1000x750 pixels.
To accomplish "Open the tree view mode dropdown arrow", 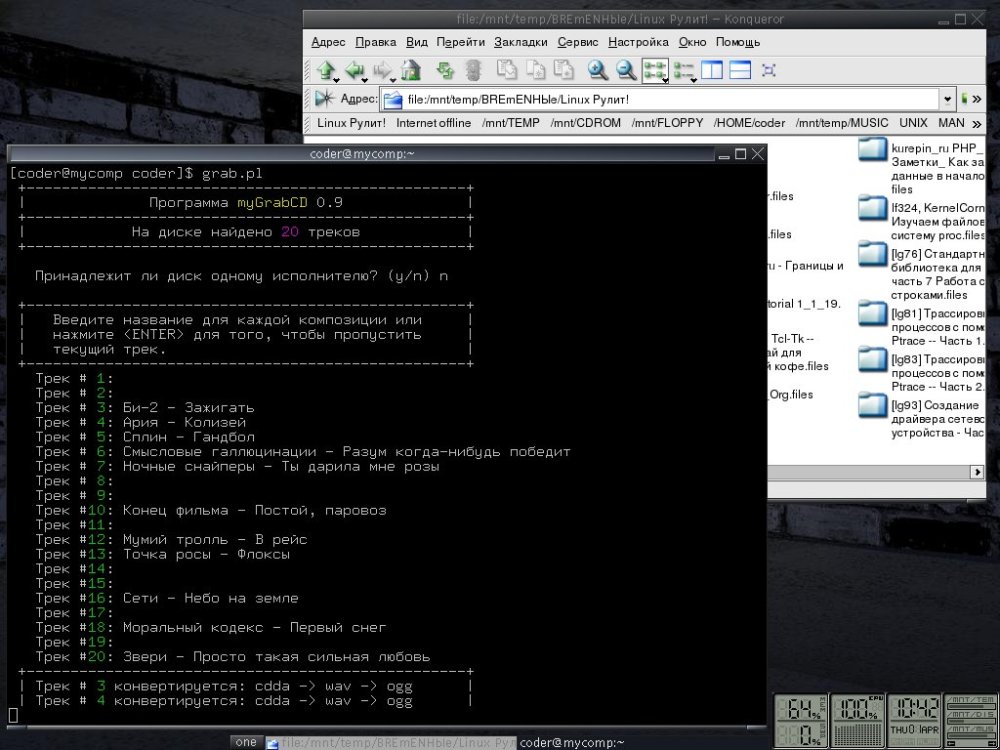I will [693, 80].
